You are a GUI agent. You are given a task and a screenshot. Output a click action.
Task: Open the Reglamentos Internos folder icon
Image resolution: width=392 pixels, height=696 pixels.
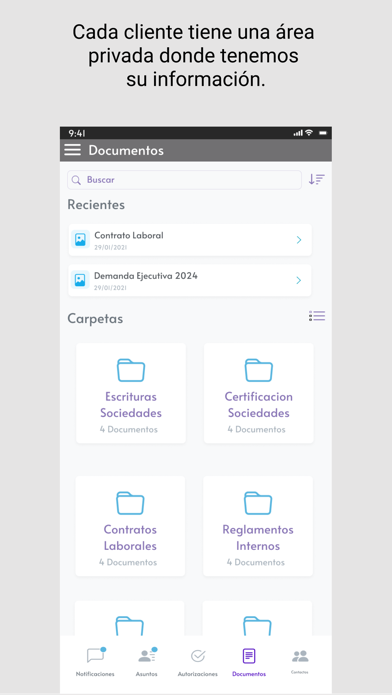tap(258, 503)
